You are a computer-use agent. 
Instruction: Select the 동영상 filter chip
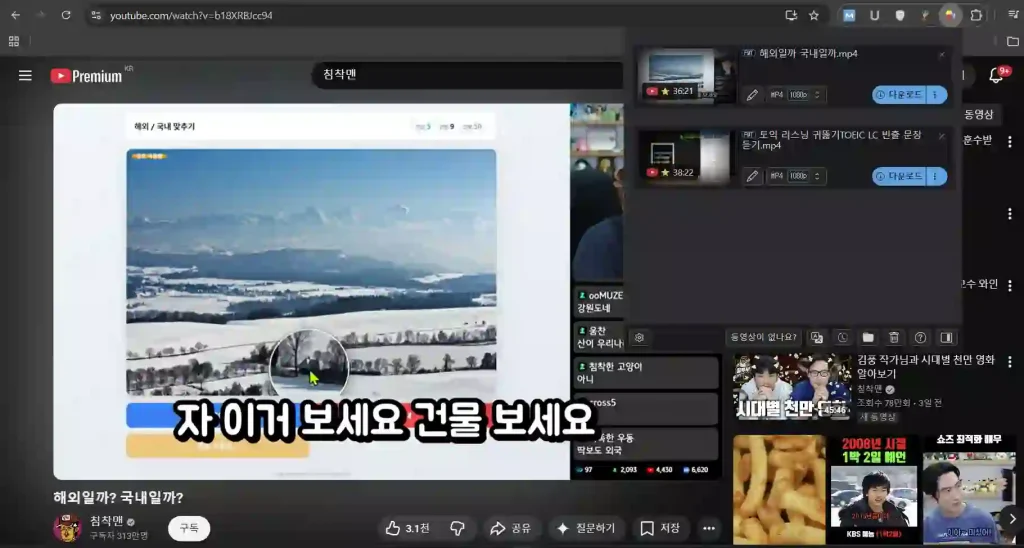[x=978, y=114]
